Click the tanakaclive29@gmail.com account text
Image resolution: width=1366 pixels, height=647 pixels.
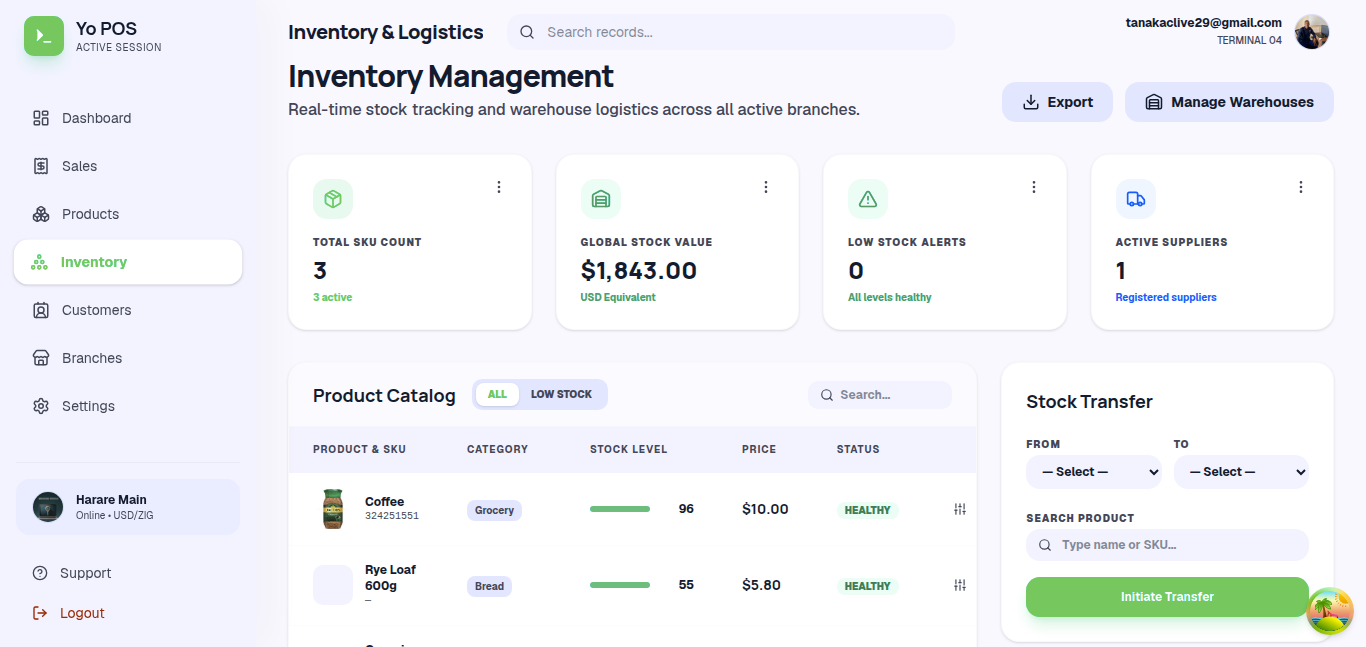(x=1204, y=23)
